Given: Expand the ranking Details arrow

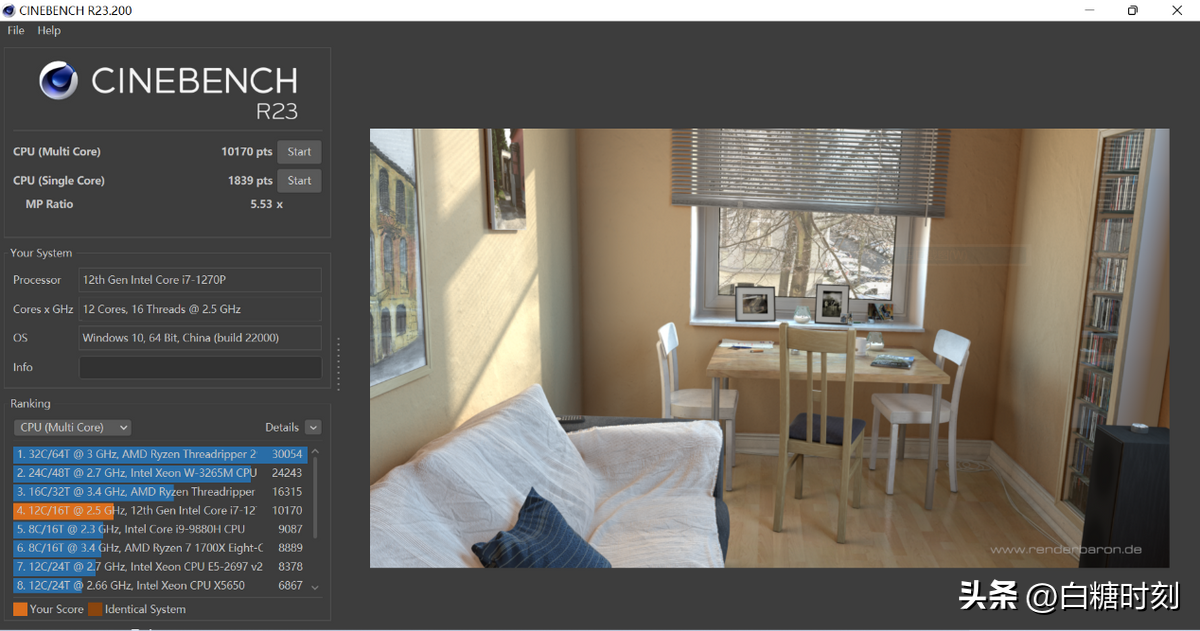Looking at the screenshot, I should pyautogui.click(x=313, y=427).
